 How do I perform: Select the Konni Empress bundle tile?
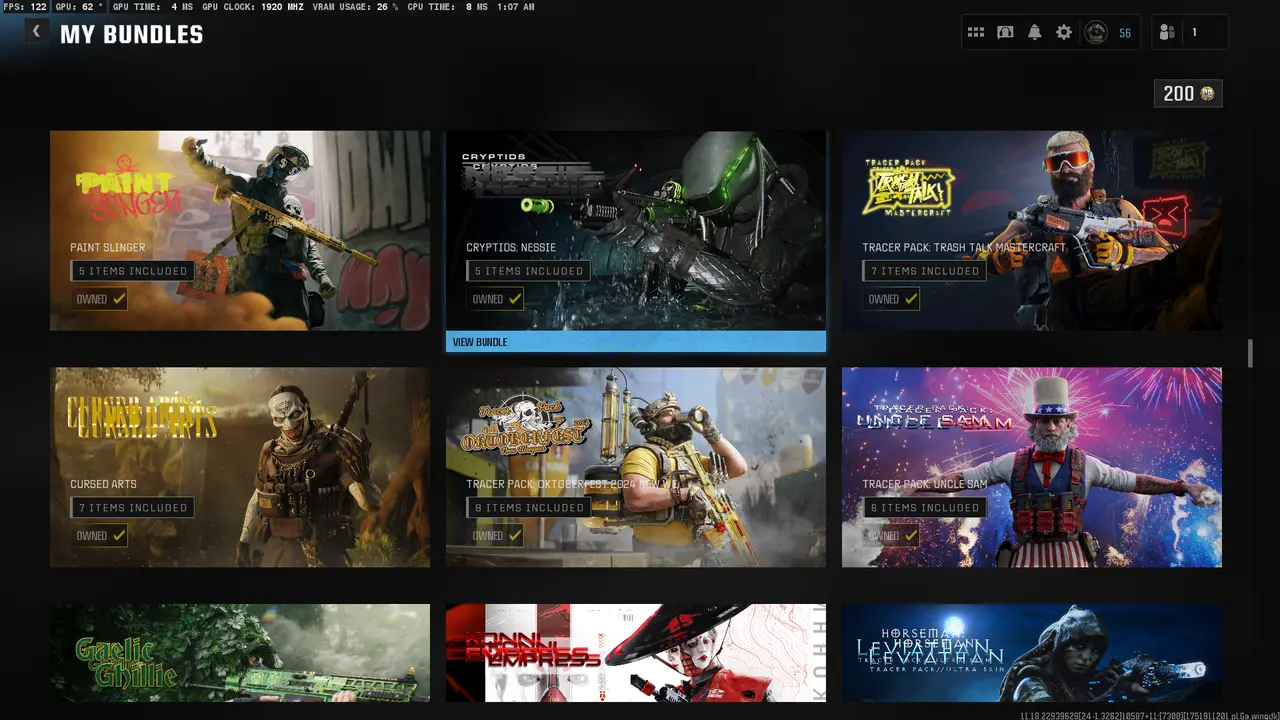point(635,652)
